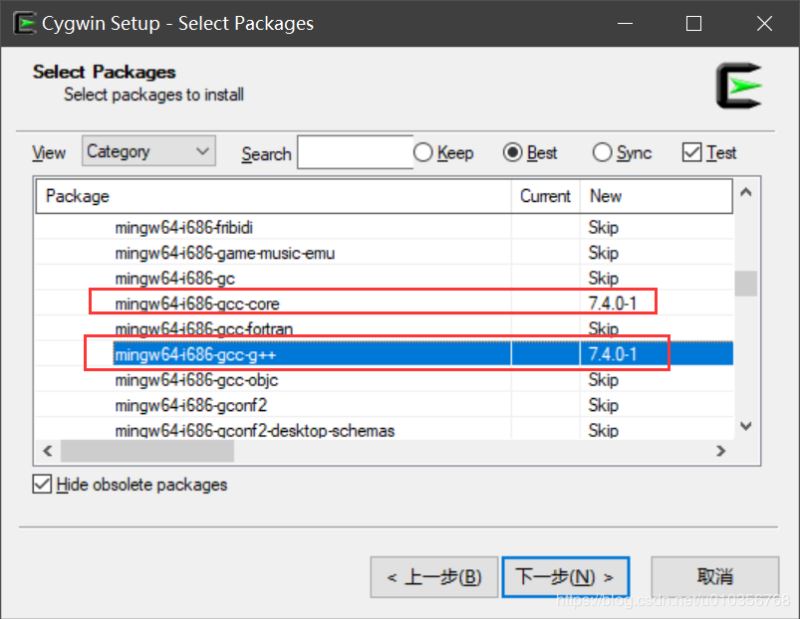Viewport: 800px width, 619px height.
Task: Click the 取消 cancel button
Action: pos(717,576)
